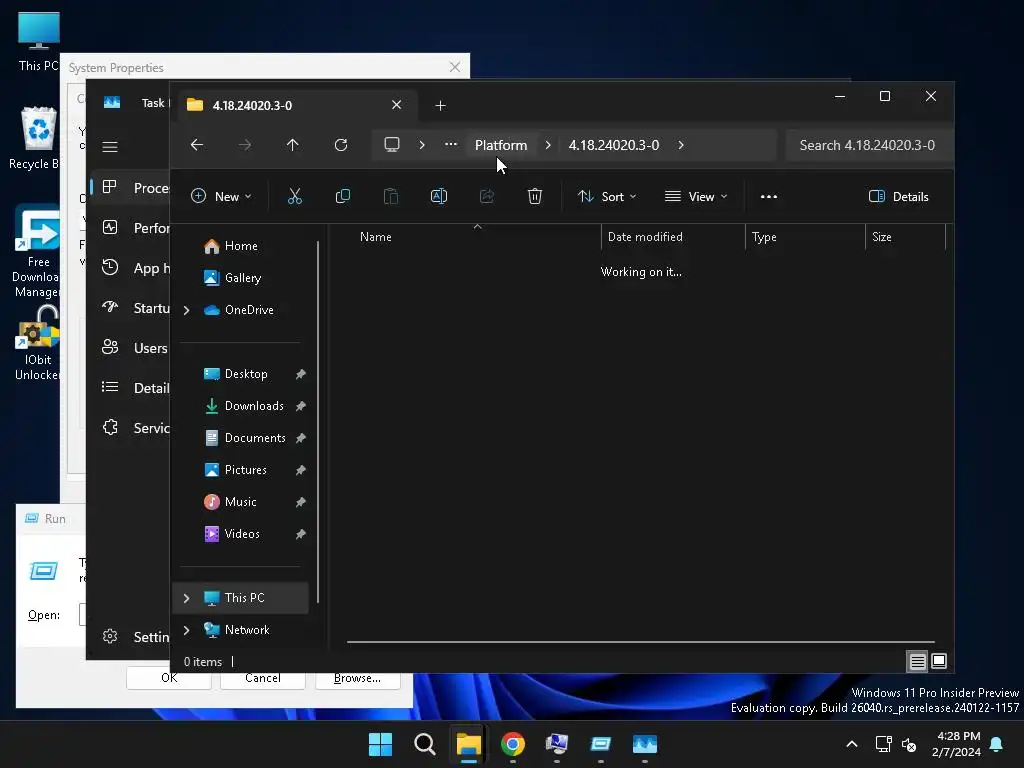Open Task Manager hamburger menu

110,147
